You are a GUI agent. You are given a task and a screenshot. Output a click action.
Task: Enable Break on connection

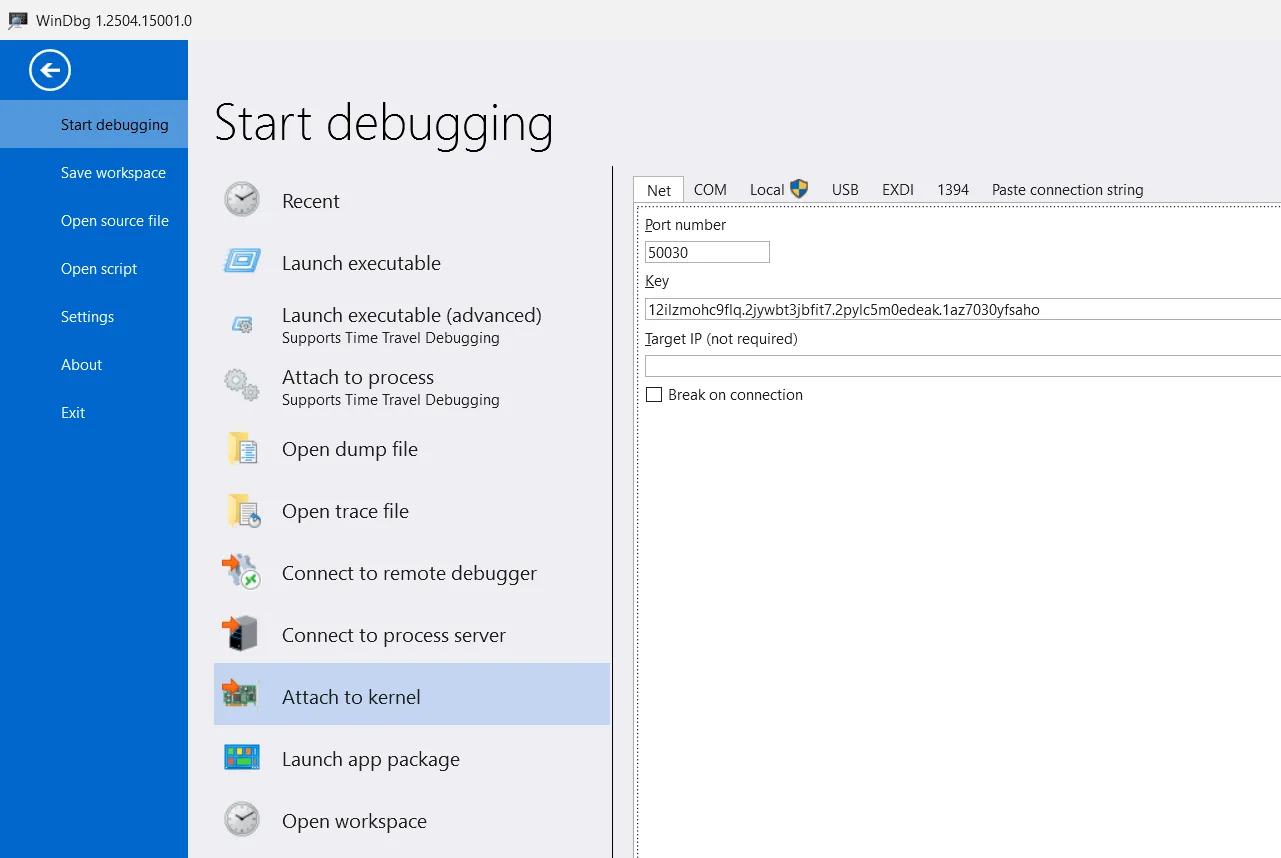coord(654,394)
